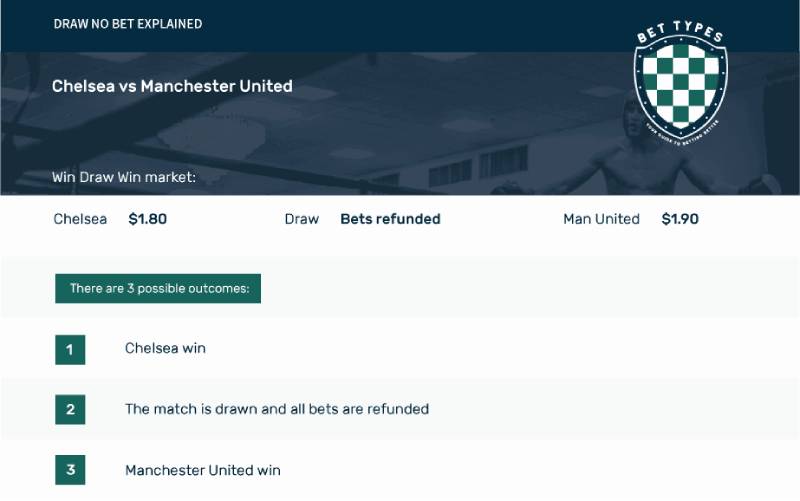Select the Chelsea vs Manchester United title
The width and height of the screenshot is (800, 501).
pos(172,86)
